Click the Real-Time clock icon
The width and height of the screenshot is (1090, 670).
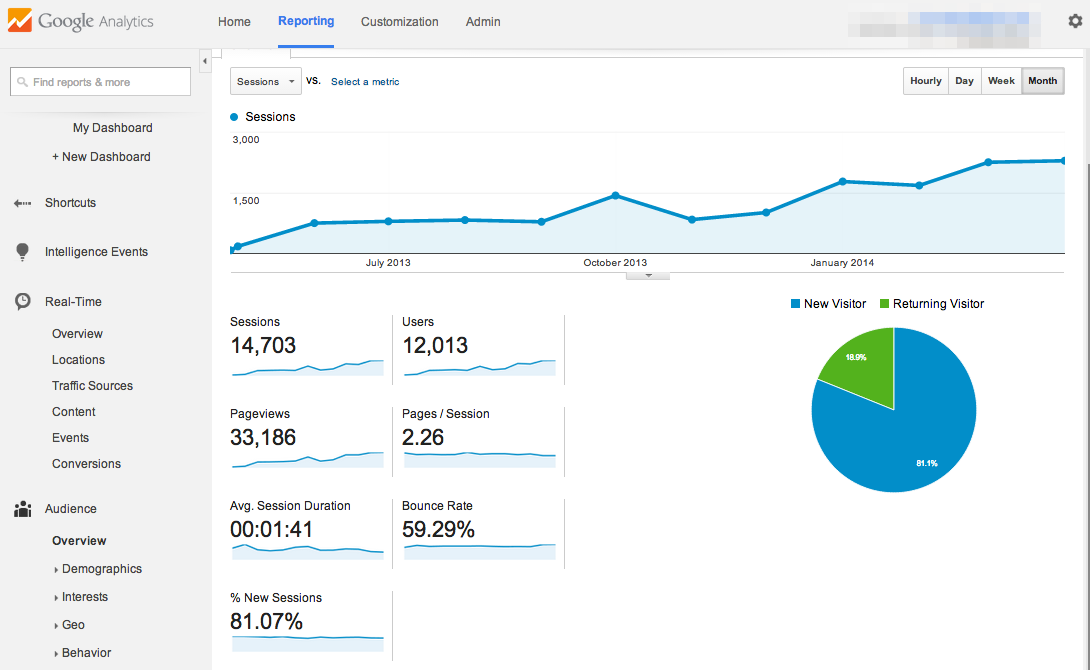pos(22,301)
